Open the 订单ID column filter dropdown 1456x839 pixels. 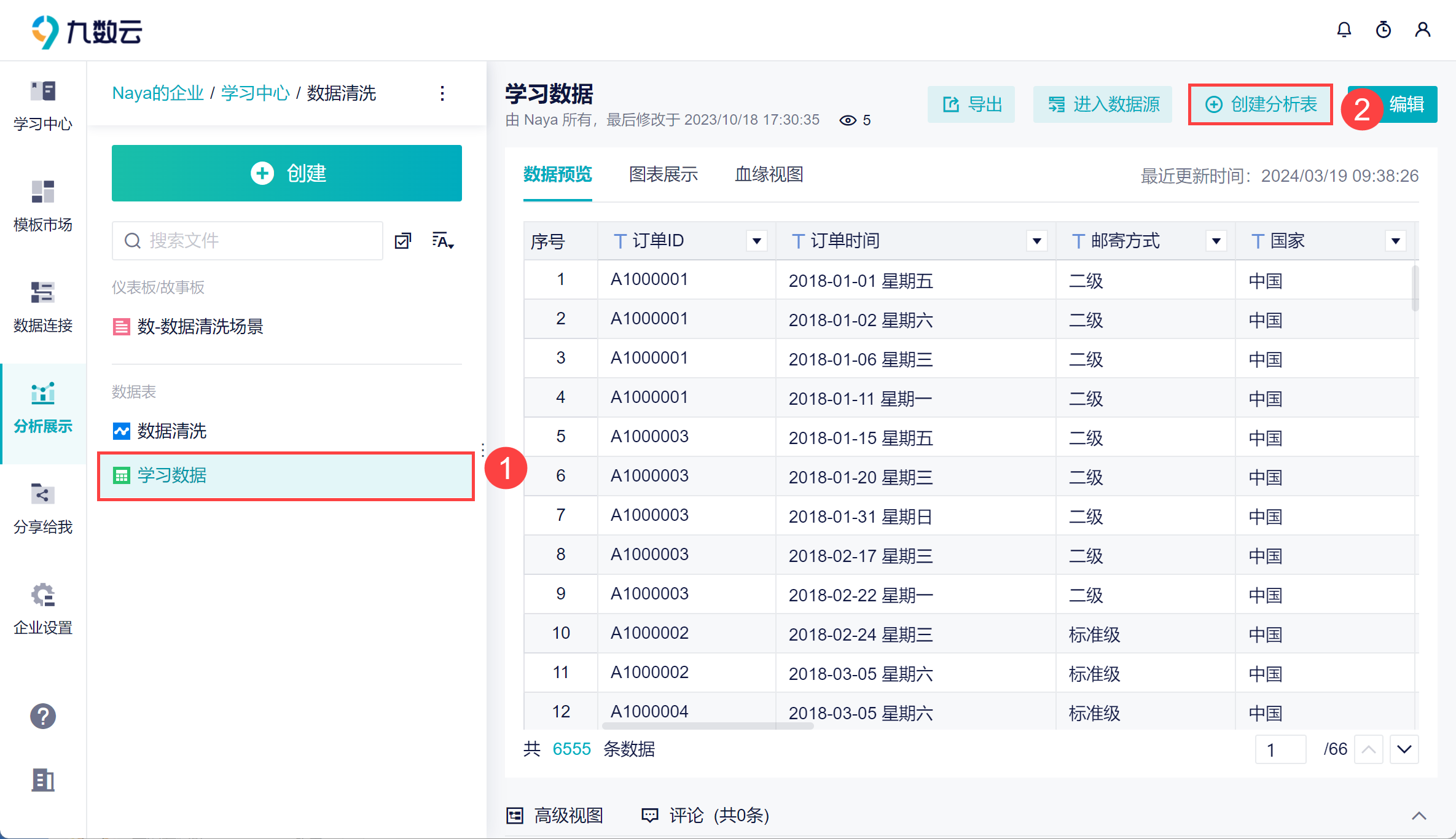click(757, 241)
